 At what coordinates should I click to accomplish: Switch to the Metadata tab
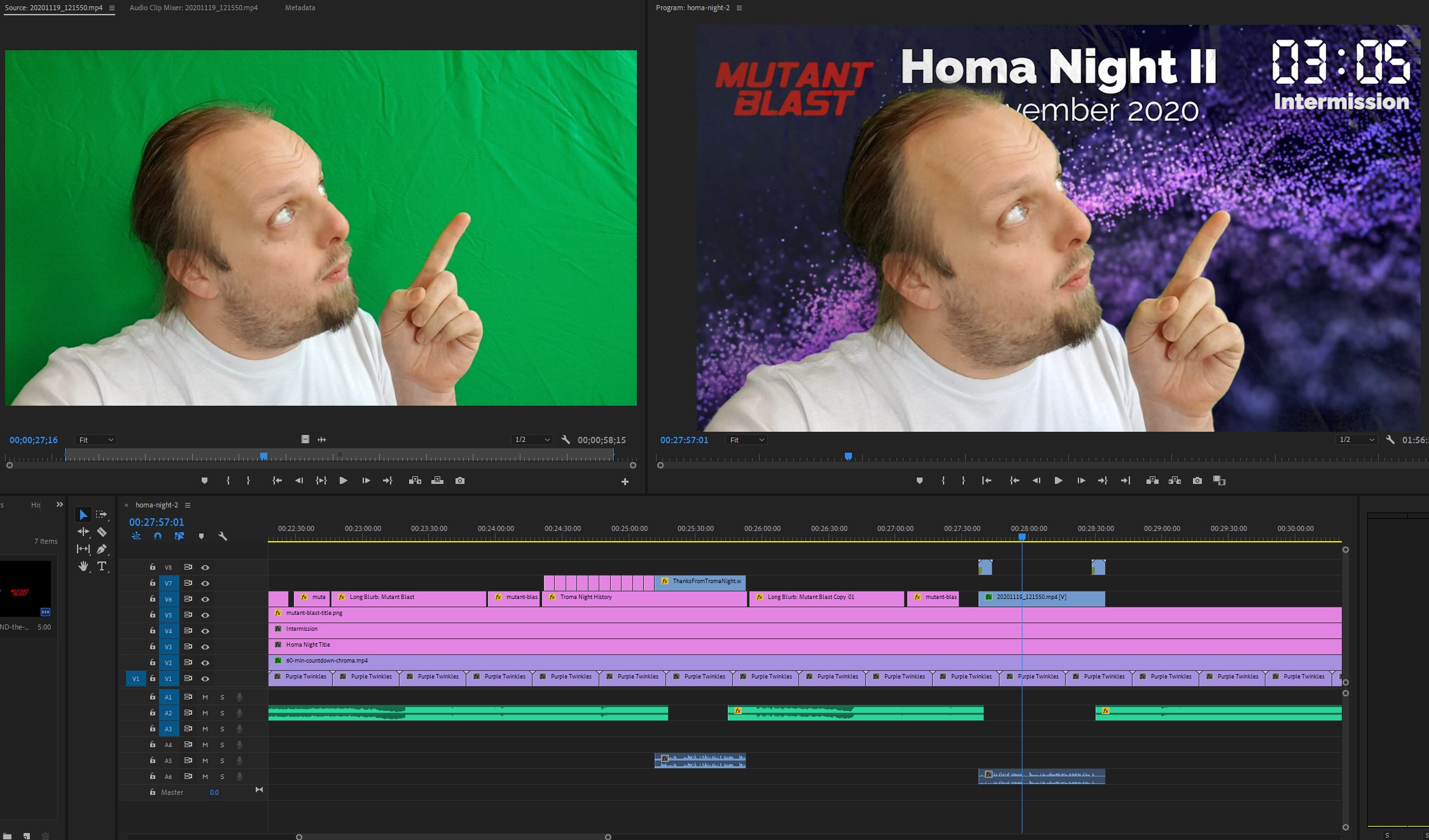click(x=300, y=8)
